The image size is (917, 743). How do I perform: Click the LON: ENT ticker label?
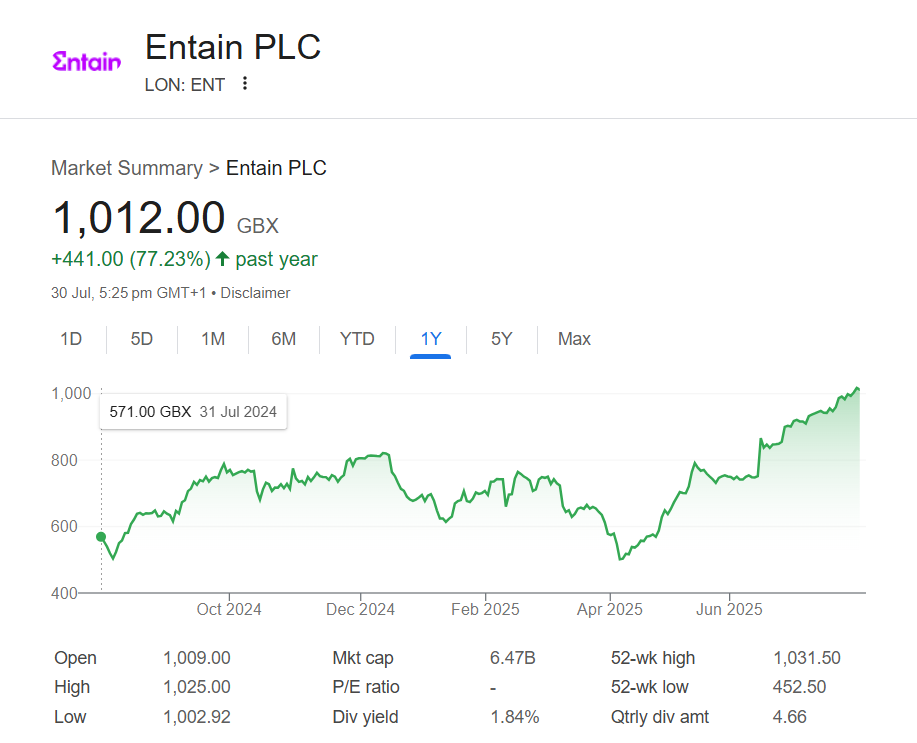[x=185, y=85]
